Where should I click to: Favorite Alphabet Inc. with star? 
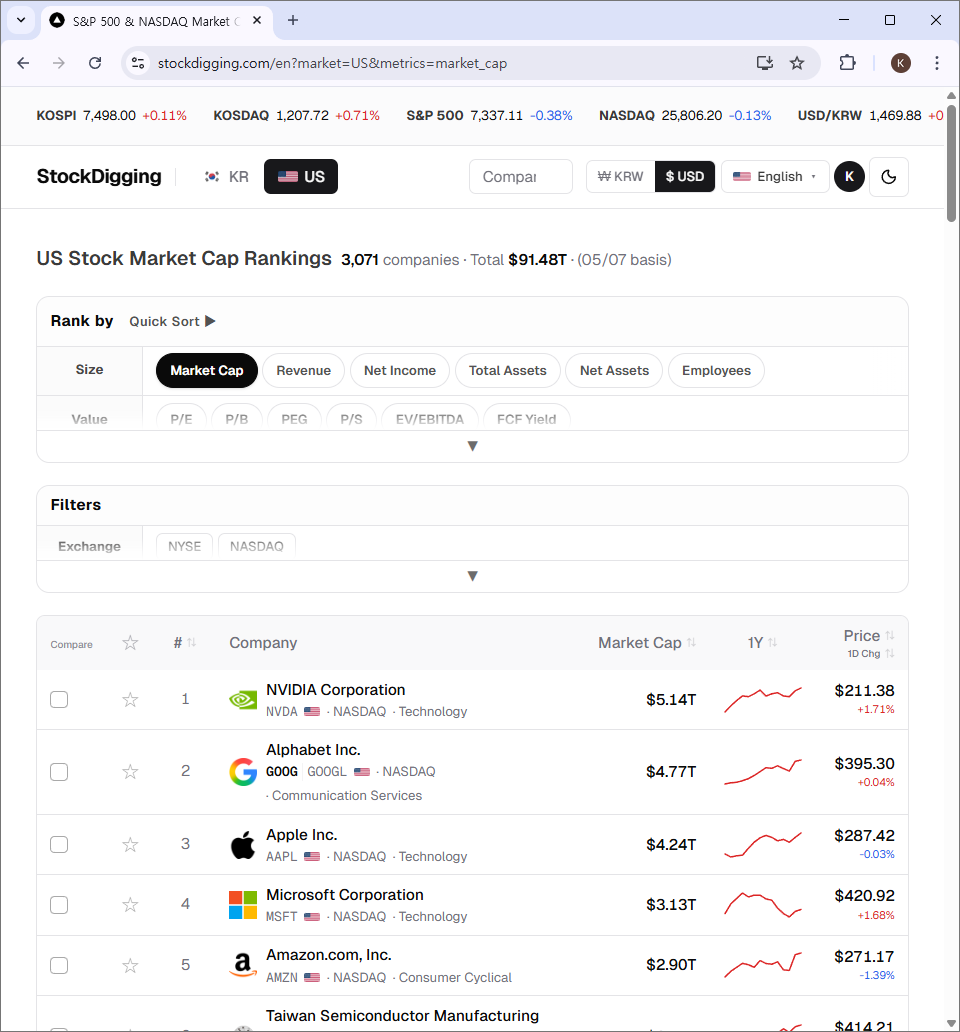[x=130, y=771]
